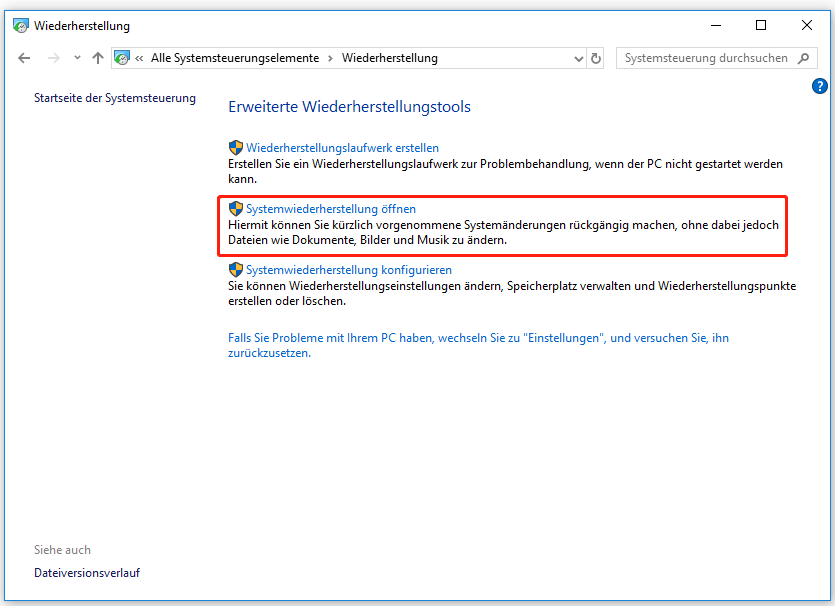Open the Dateiversionsverlauf link
835x606 pixels.
click(x=86, y=573)
